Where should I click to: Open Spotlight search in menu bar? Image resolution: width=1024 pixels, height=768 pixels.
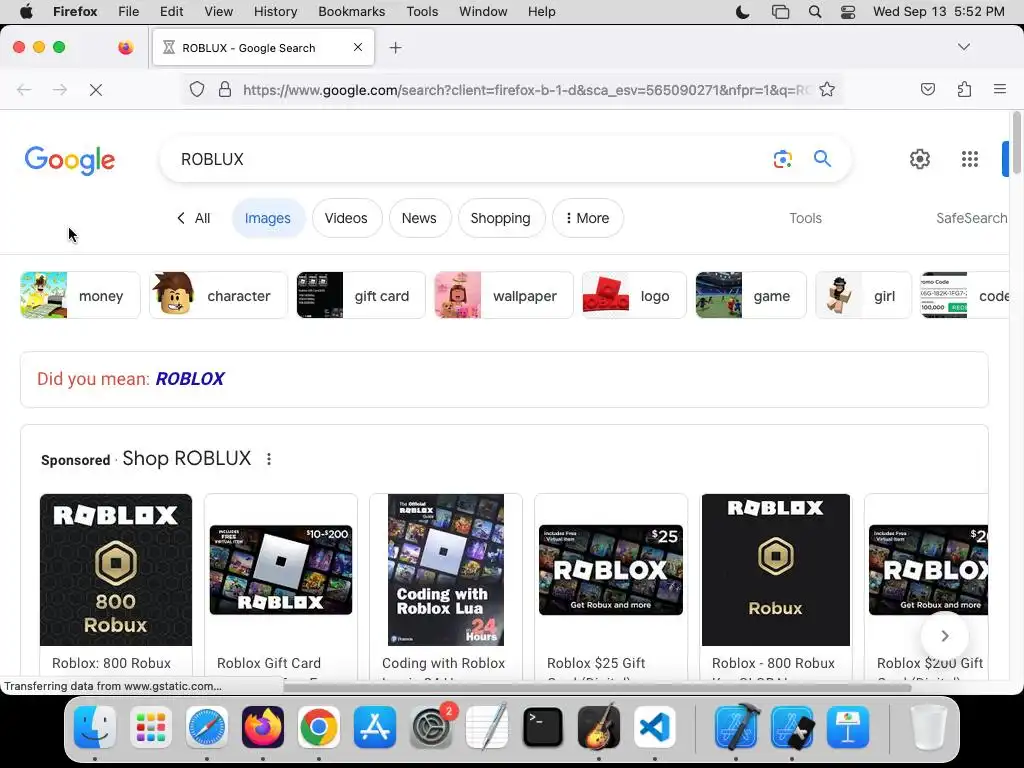click(x=814, y=11)
